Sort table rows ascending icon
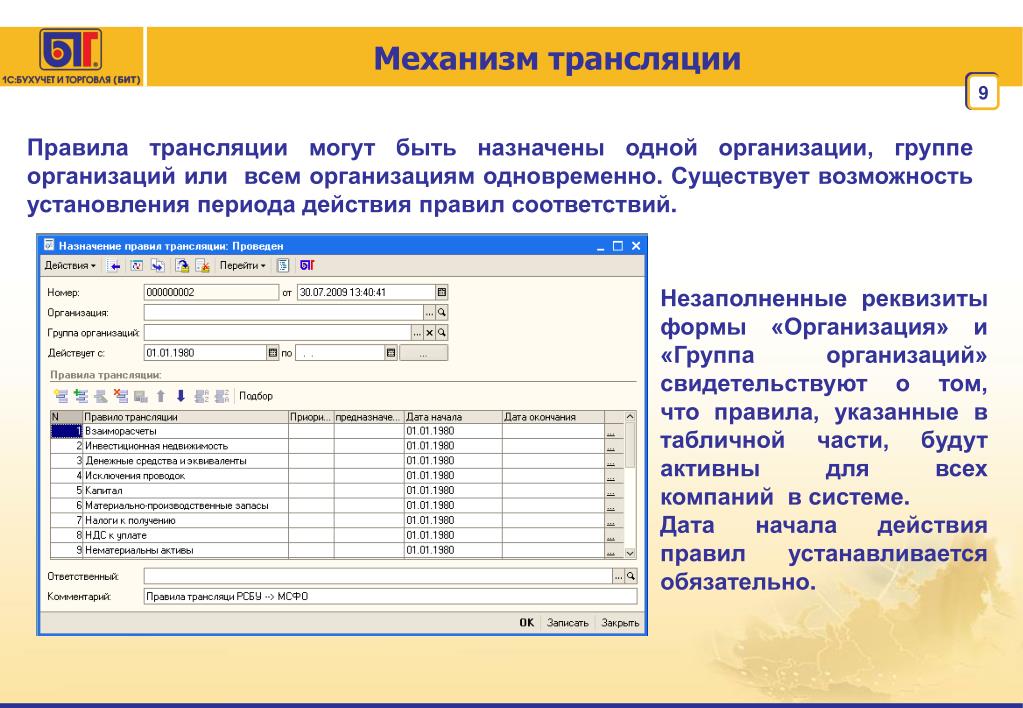The width and height of the screenshot is (1023, 708). pyautogui.click(x=202, y=396)
